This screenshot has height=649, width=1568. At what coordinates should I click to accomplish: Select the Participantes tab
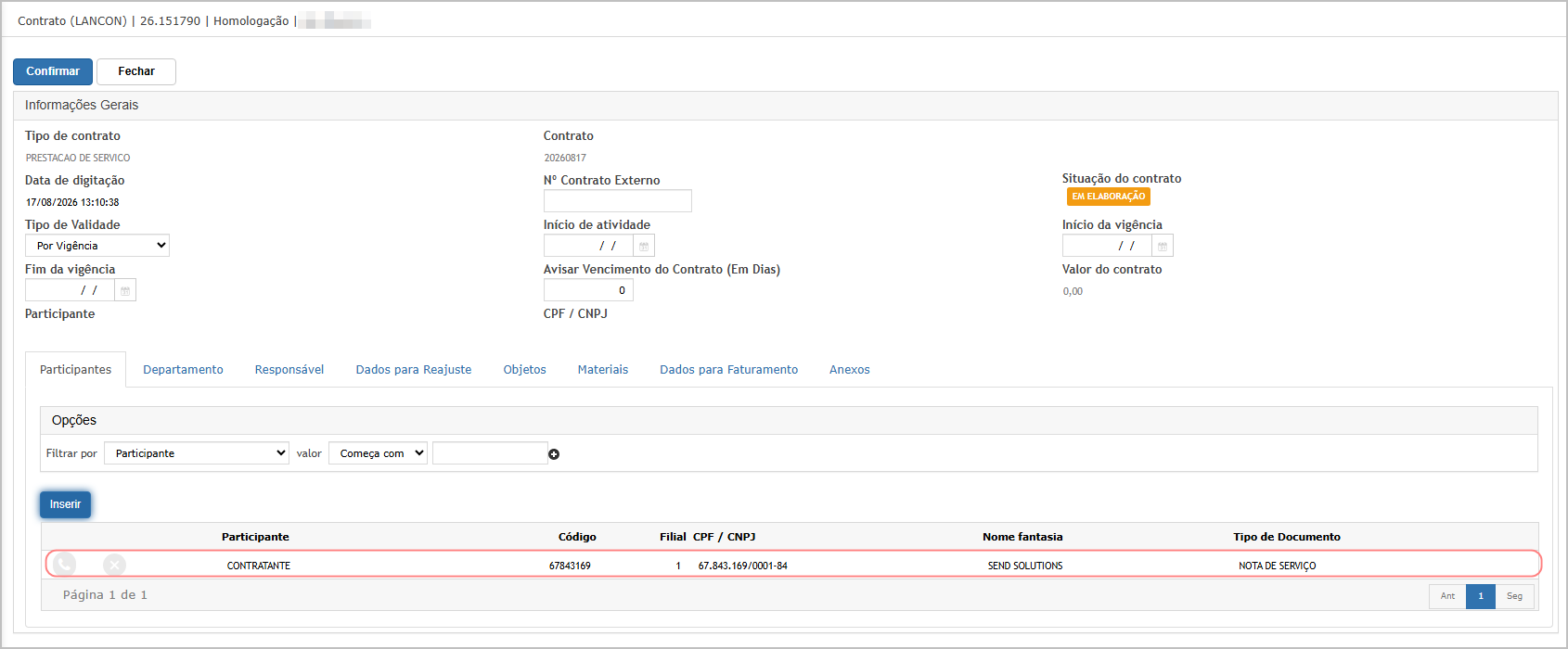coord(76,370)
